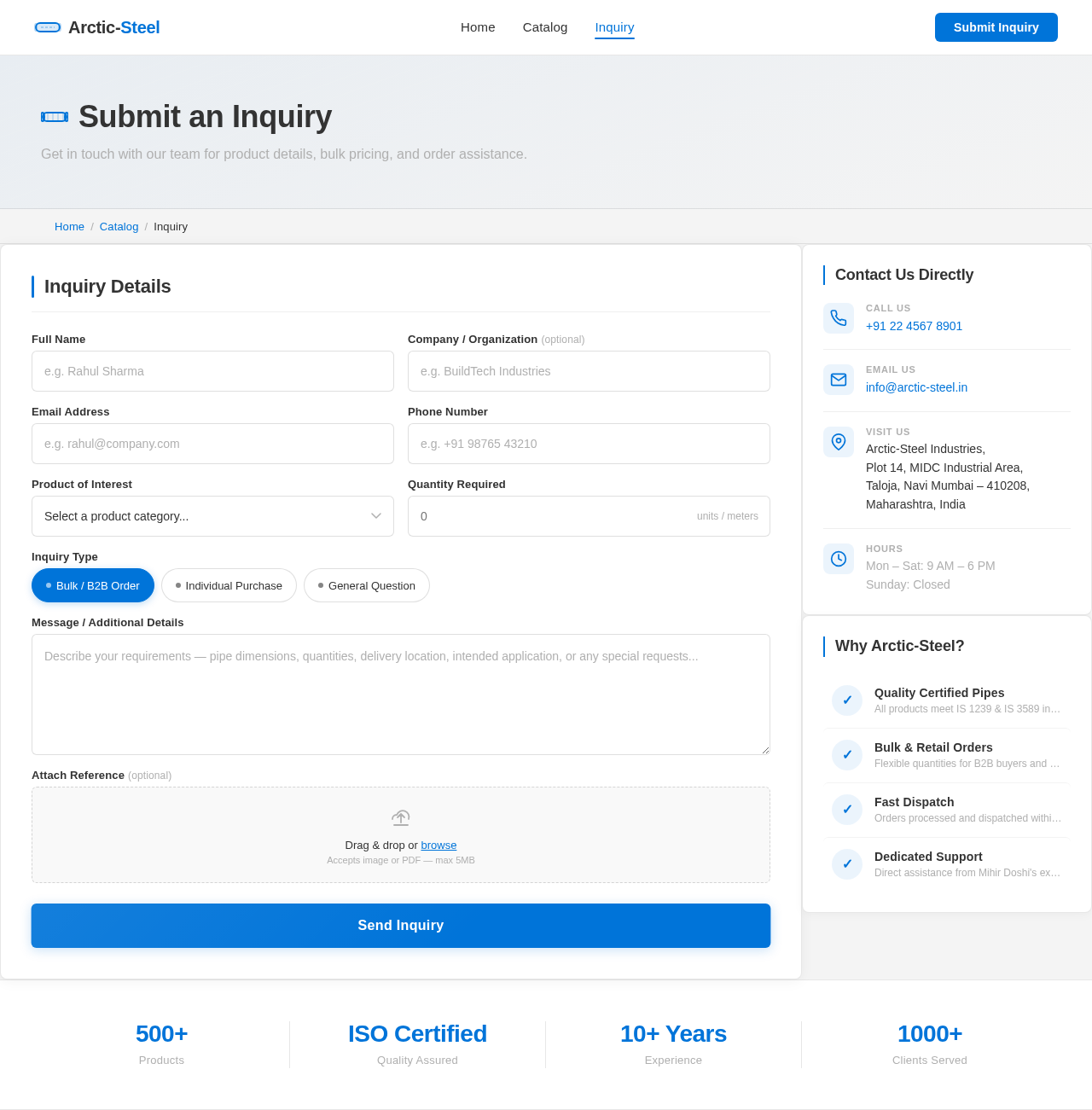Click the Full Name input field

tap(212, 371)
